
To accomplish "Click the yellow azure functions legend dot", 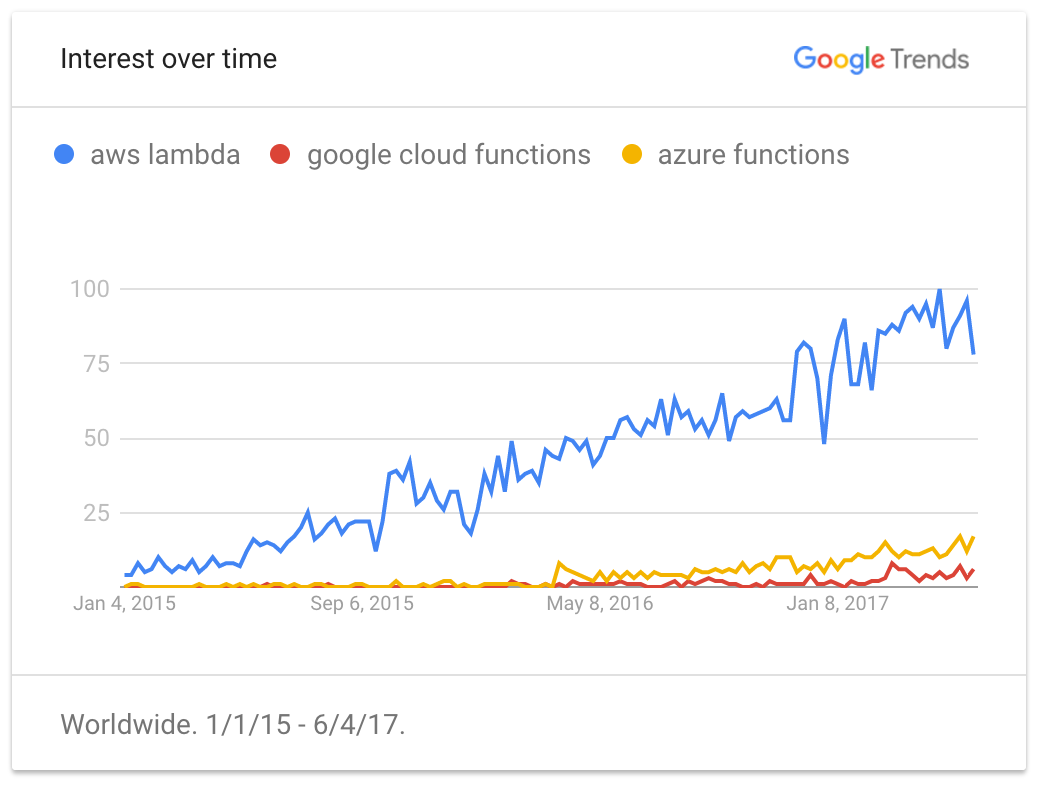I will pos(631,156).
